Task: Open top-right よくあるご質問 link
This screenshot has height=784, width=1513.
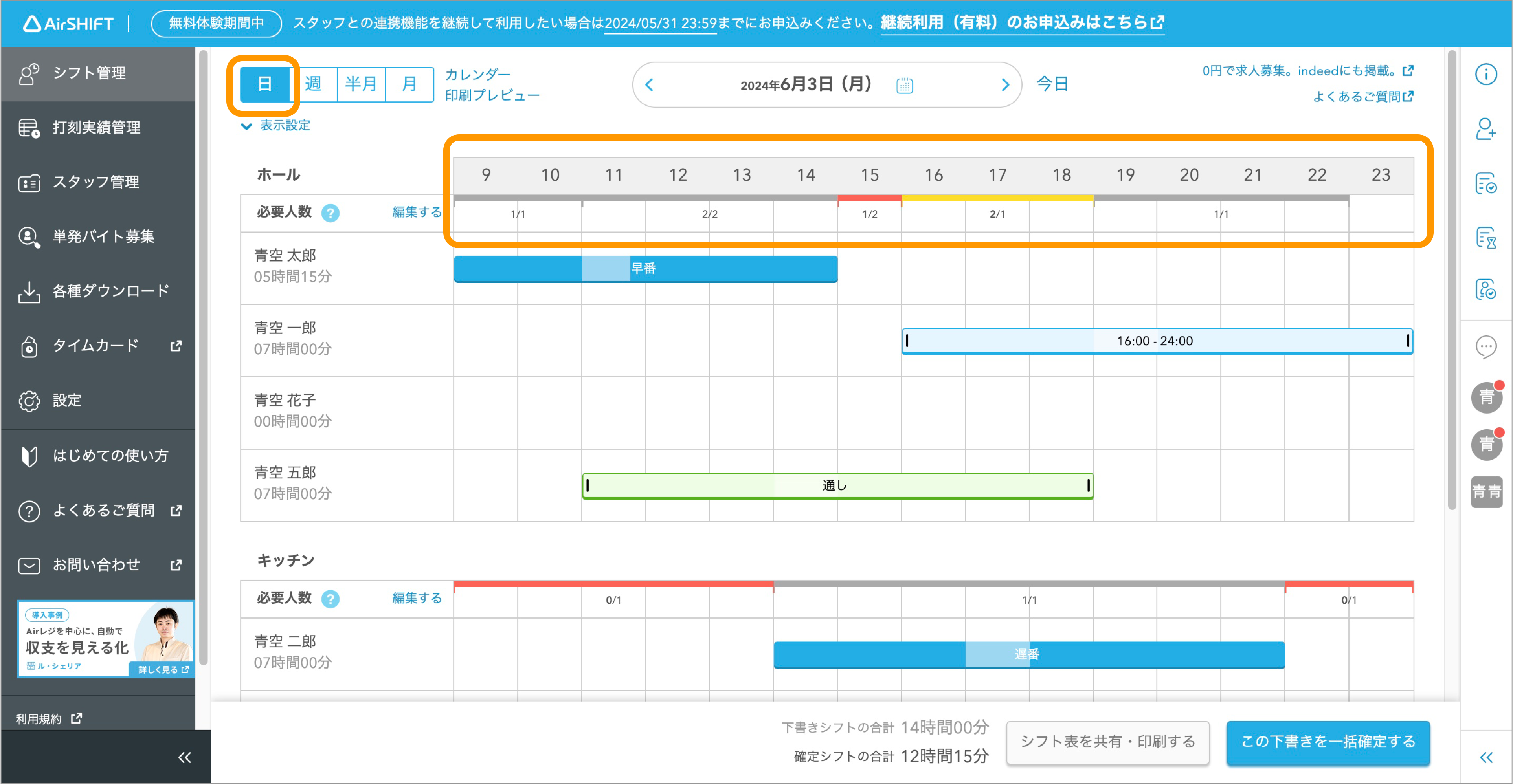Action: click(x=1362, y=97)
